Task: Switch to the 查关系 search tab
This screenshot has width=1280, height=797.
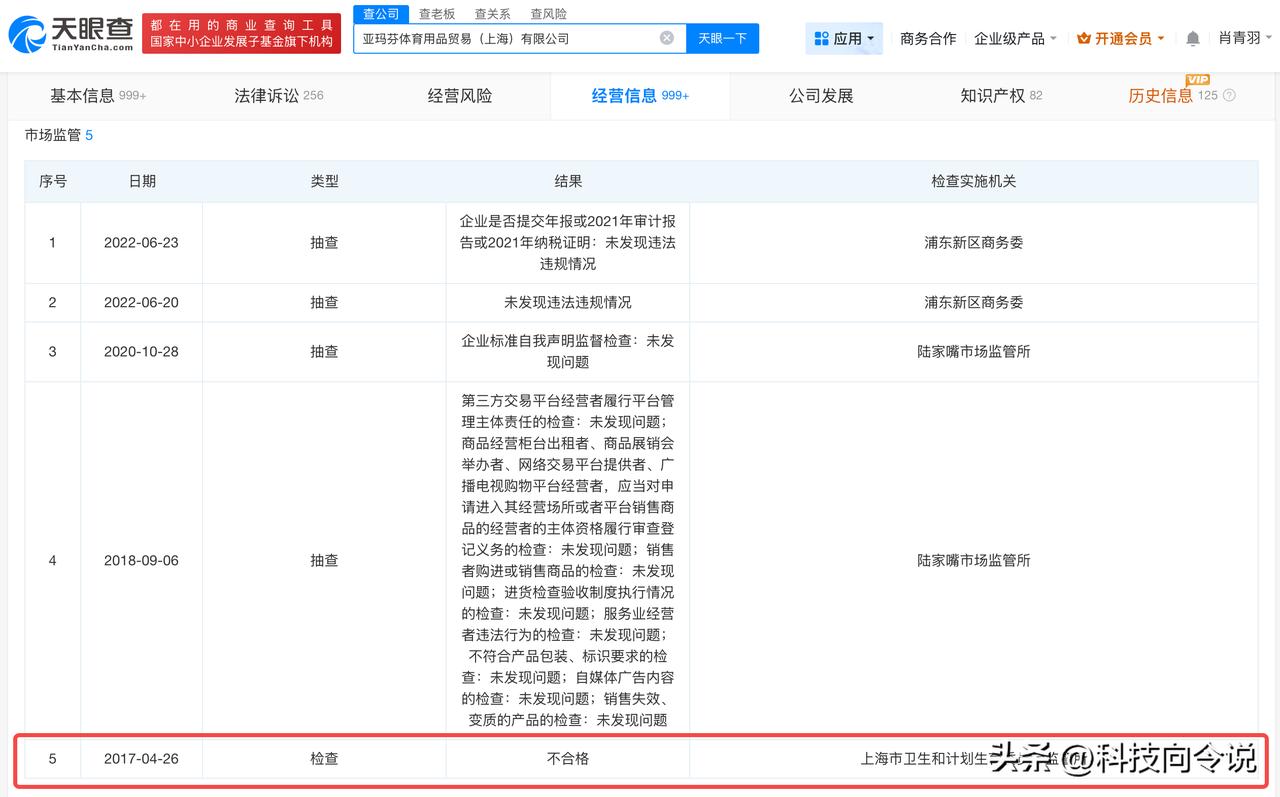Action: 492,14
